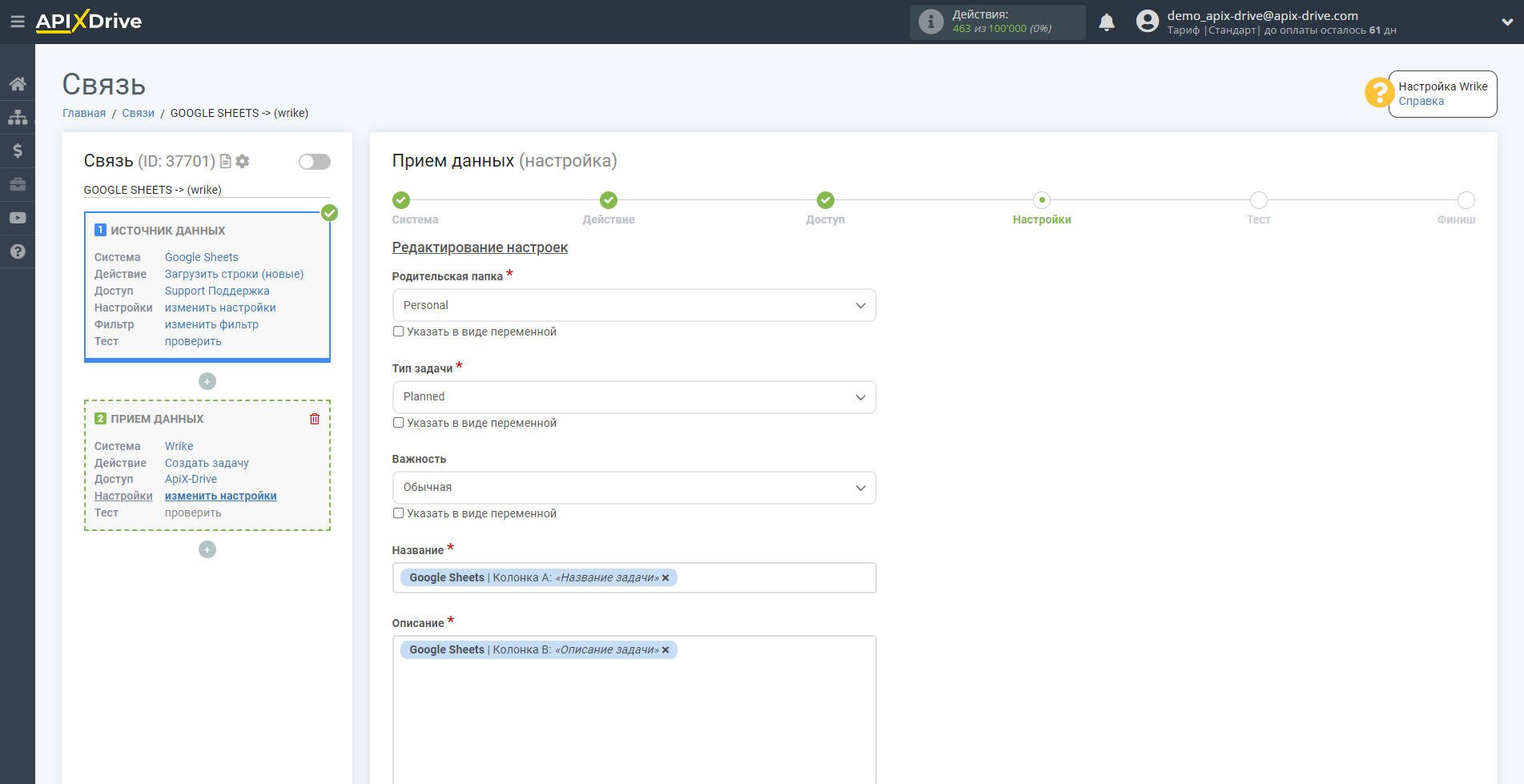Click source проверить test link
1524x784 pixels.
tap(193, 341)
